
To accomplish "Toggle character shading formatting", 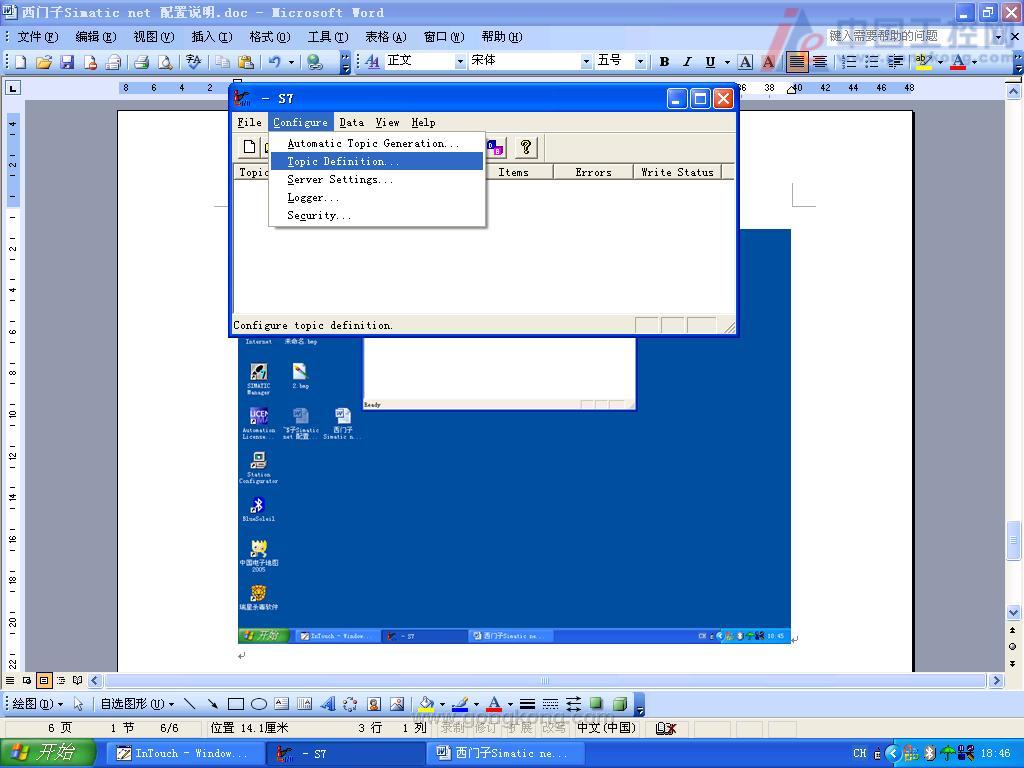I will tap(768, 61).
